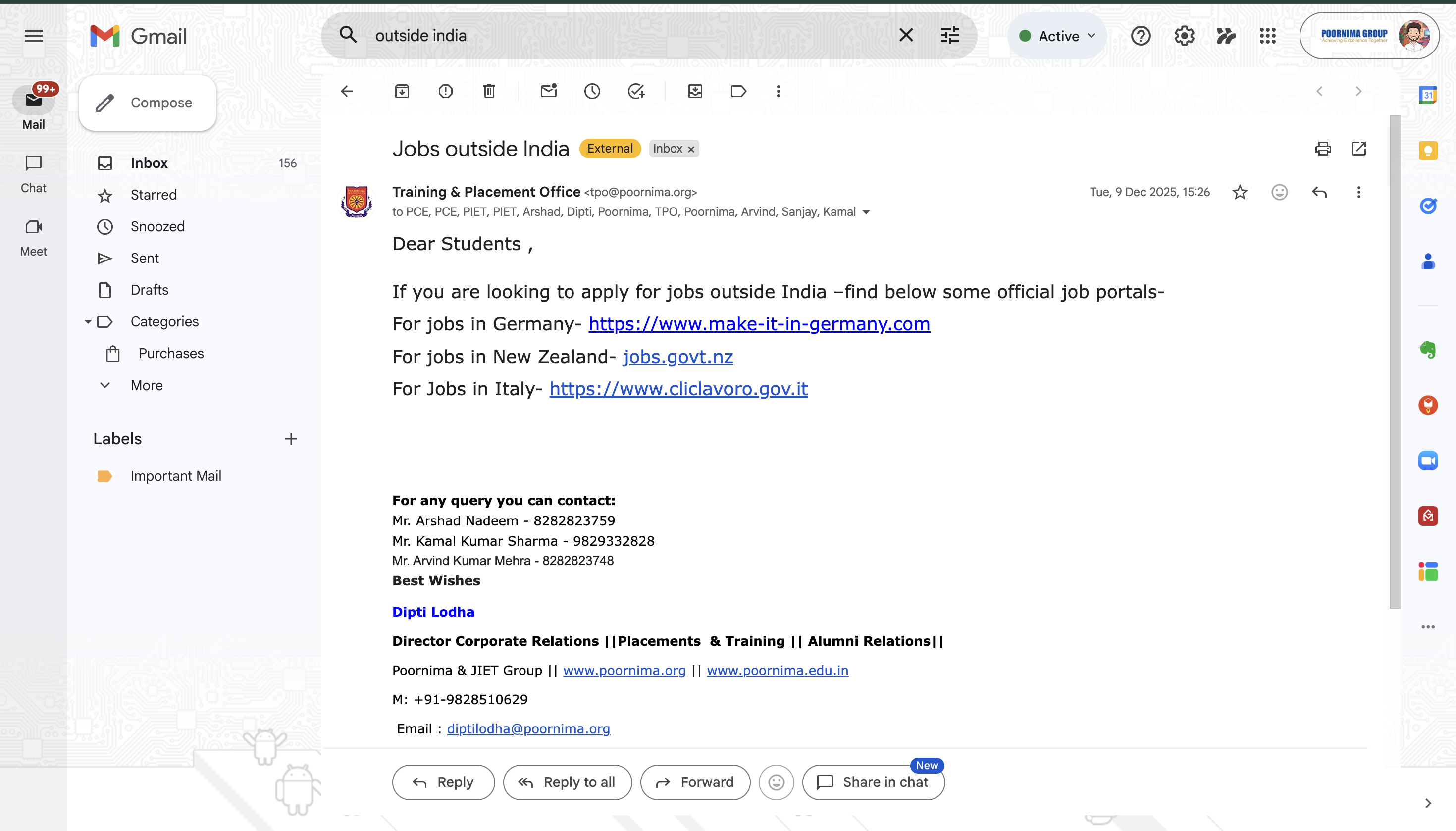Star the Jobs outside India email
The width and height of the screenshot is (1456, 831).
1240,192
